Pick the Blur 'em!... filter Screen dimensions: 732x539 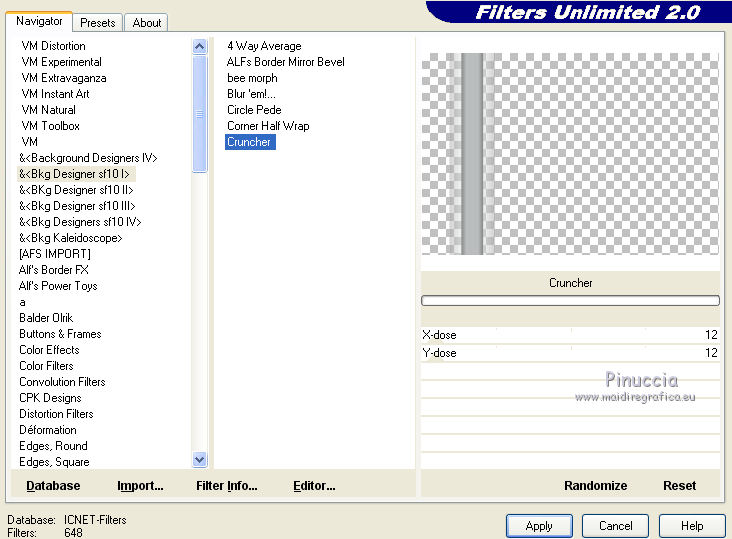[x=251, y=94]
